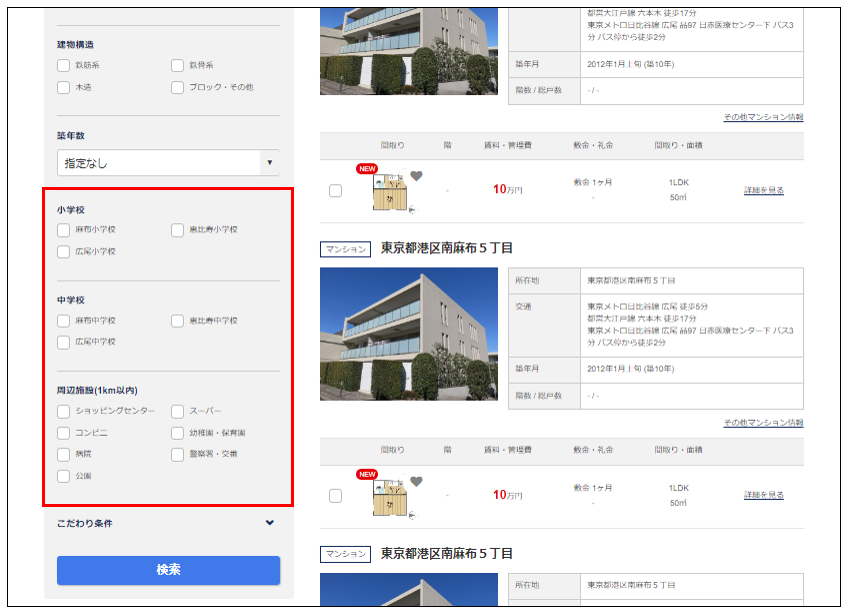Check the 麻布小学校 elementary school checkbox

(x=64, y=230)
